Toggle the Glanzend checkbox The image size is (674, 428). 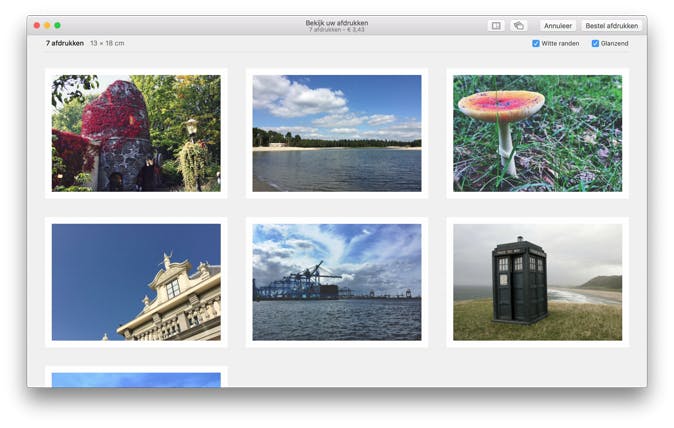tap(595, 43)
